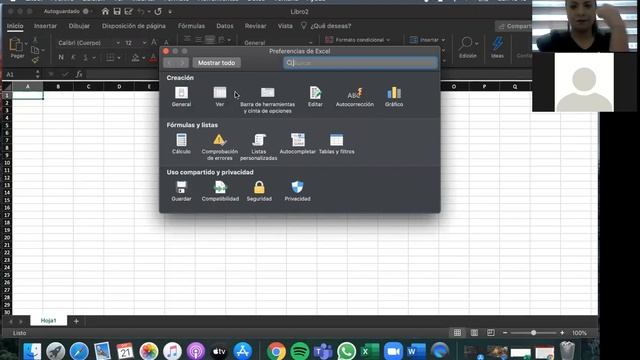This screenshot has height=360, width=640.
Task: Click the Pegar paste icon
Action: pyautogui.click(x=17, y=48)
